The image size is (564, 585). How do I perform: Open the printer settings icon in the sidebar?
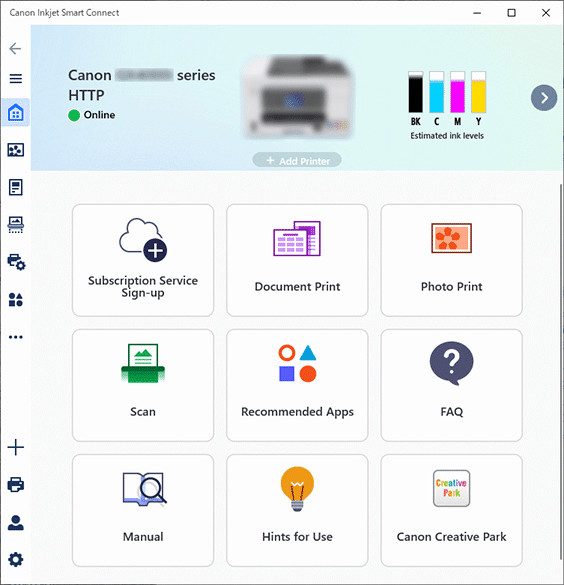click(16, 262)
